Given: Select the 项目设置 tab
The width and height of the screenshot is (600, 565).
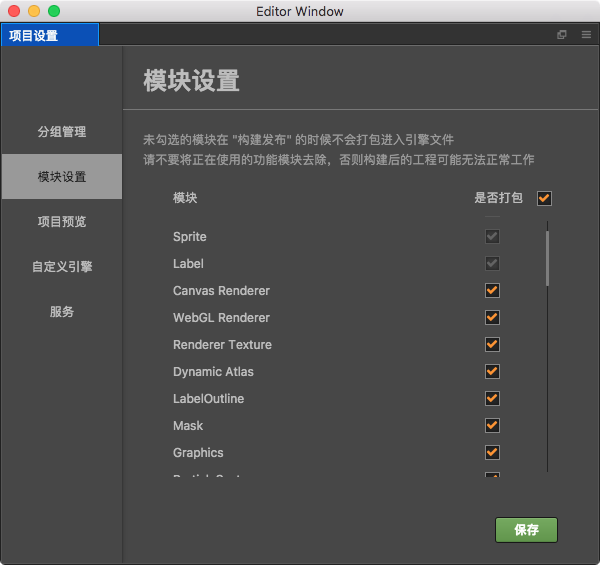Looking at the screenshot, I should coord(50,35).
